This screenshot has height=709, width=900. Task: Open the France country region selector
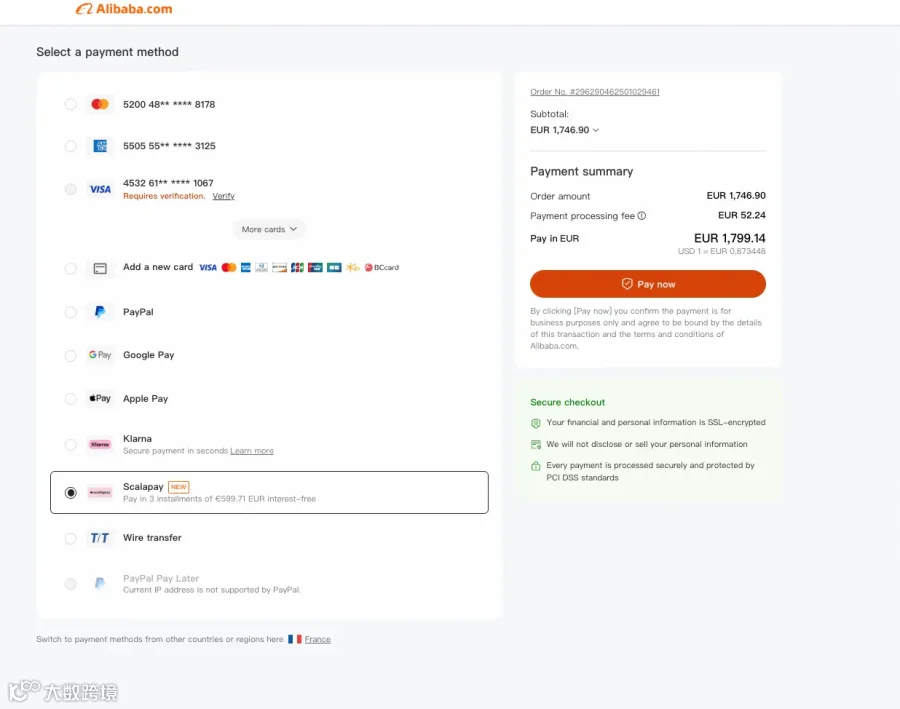point(317,639)
